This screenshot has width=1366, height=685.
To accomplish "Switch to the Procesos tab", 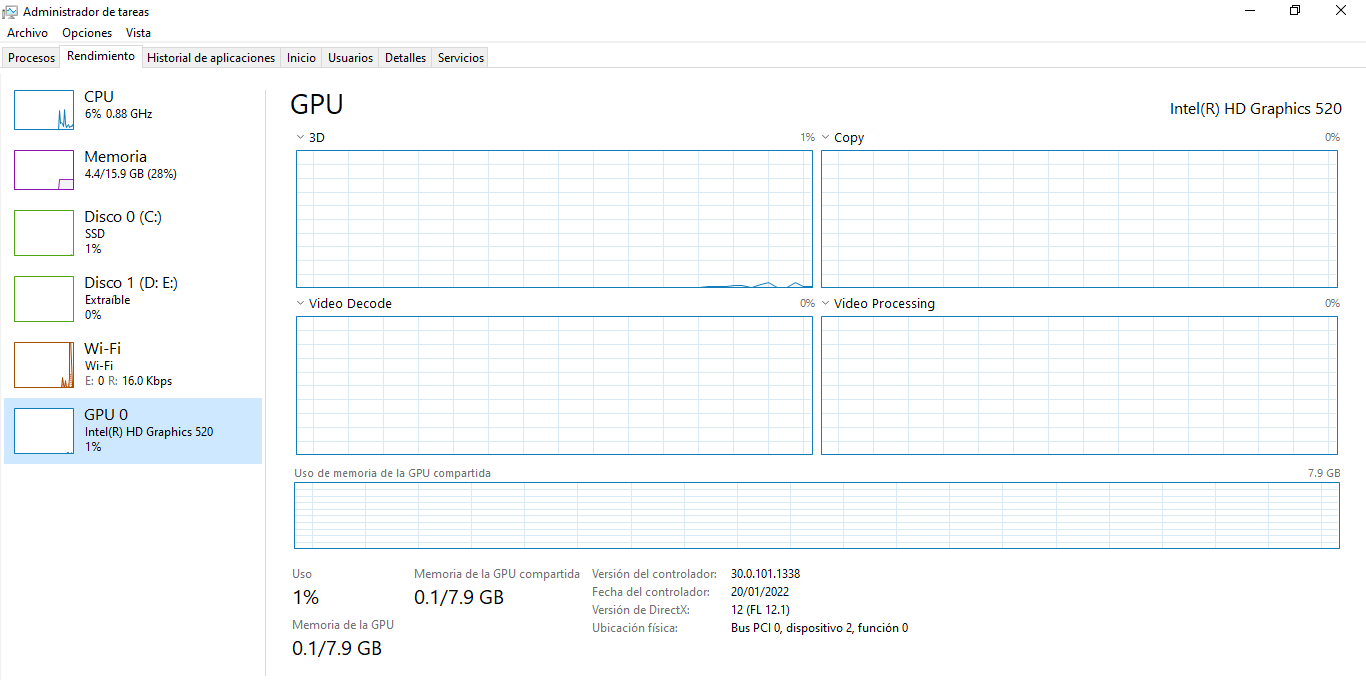I will tap(31, 58).
